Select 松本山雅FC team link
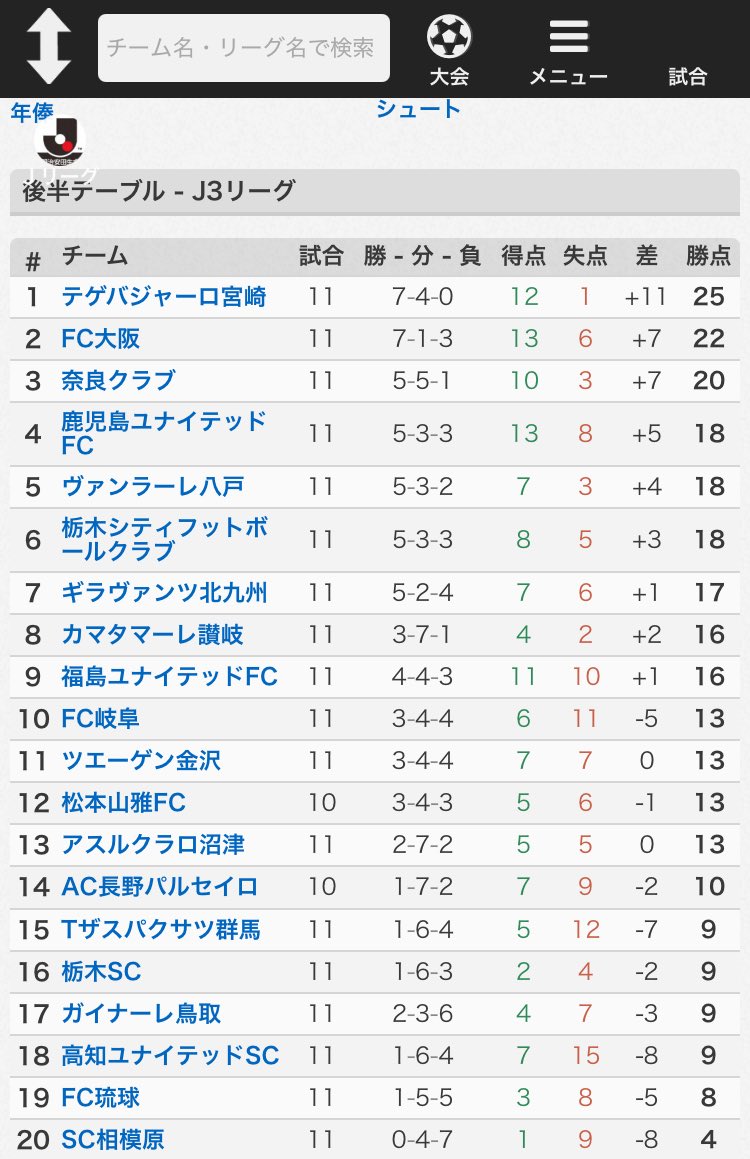Image resolution: width=750 pixels, height=1159 pixels. (123, 803)
